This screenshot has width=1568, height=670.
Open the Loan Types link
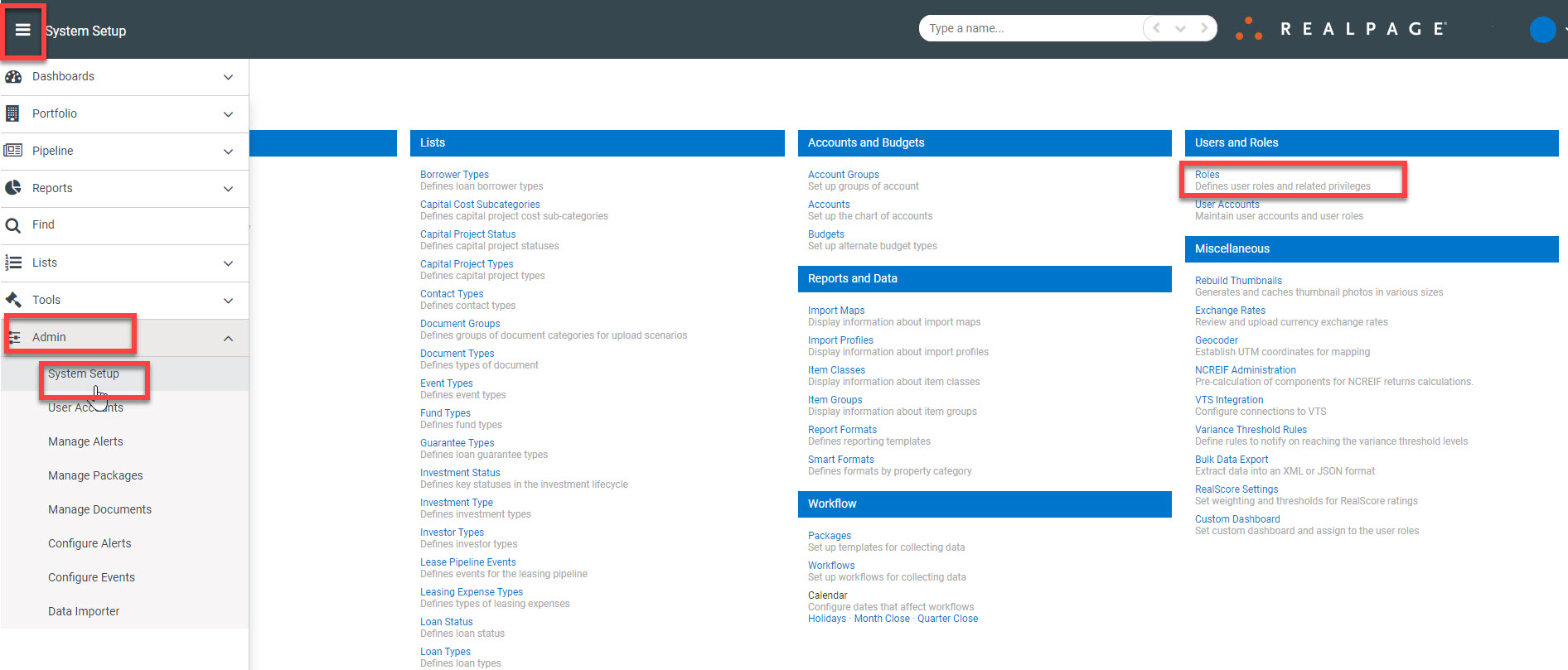(445, 652)
